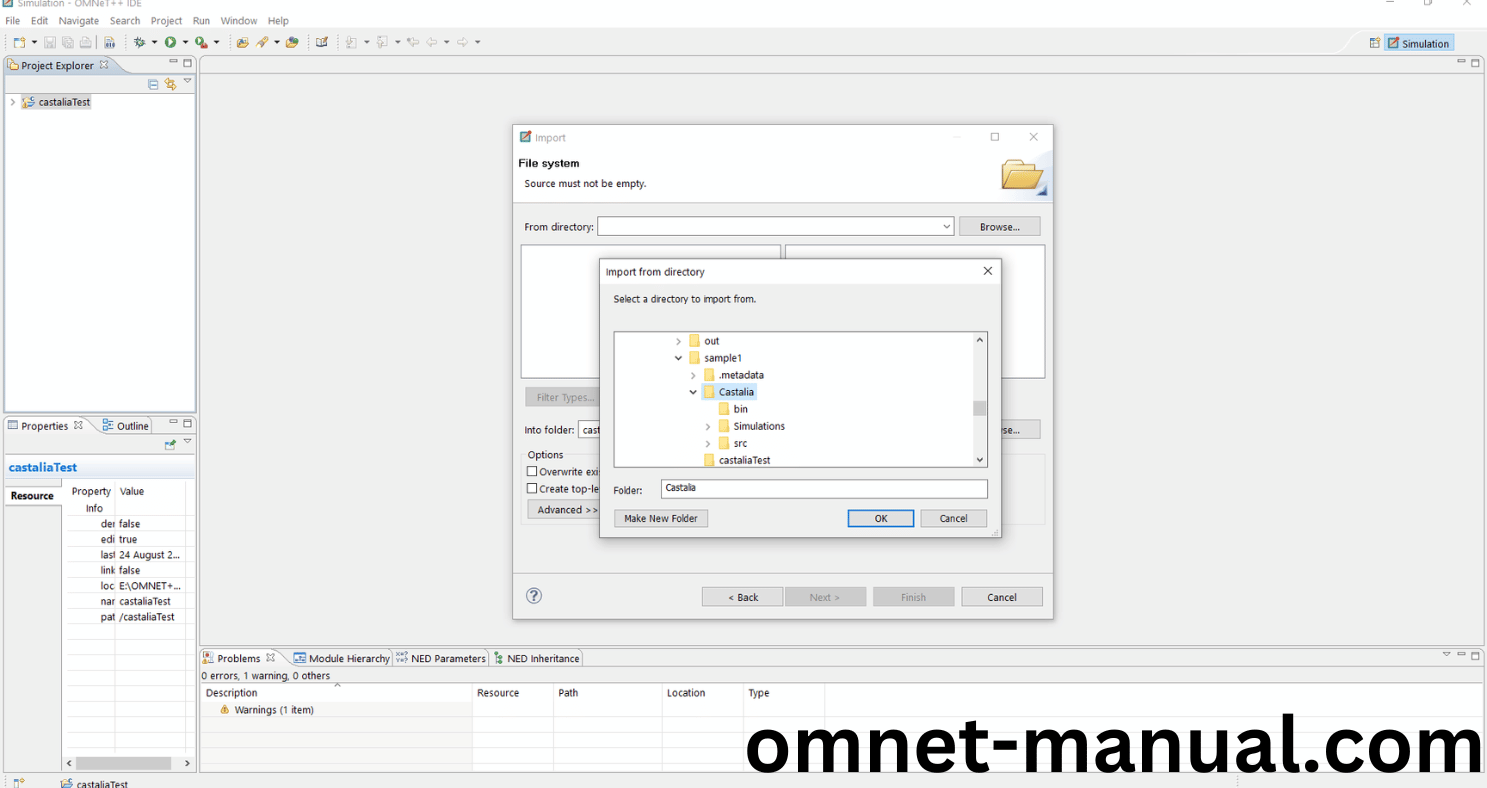Image resolution: width=1487 pixels, height=788 pixels.
Task: Click the Previous Annotation toolbar icon
Action: coord(383,42)
